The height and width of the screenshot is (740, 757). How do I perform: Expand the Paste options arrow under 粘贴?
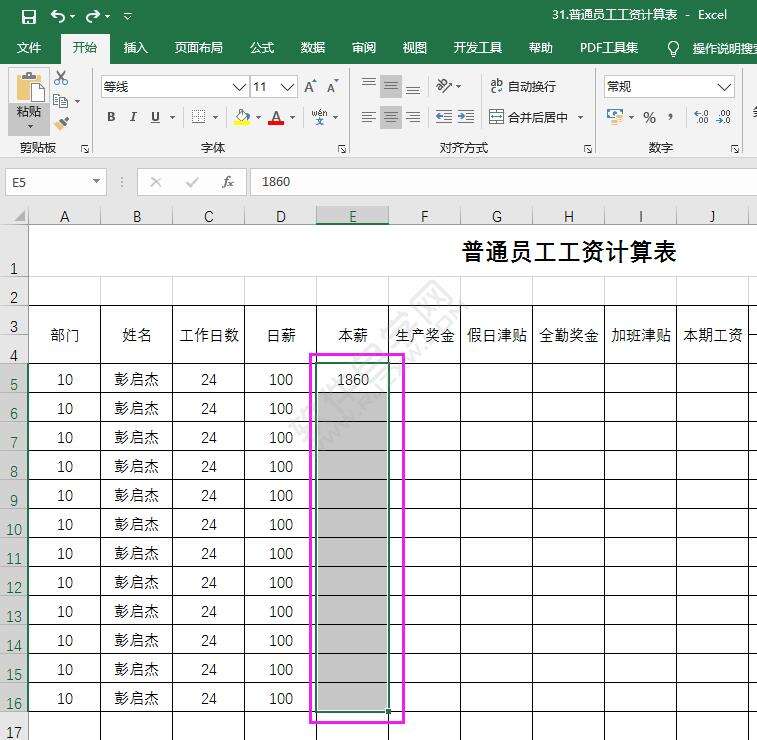coord(29,126)
